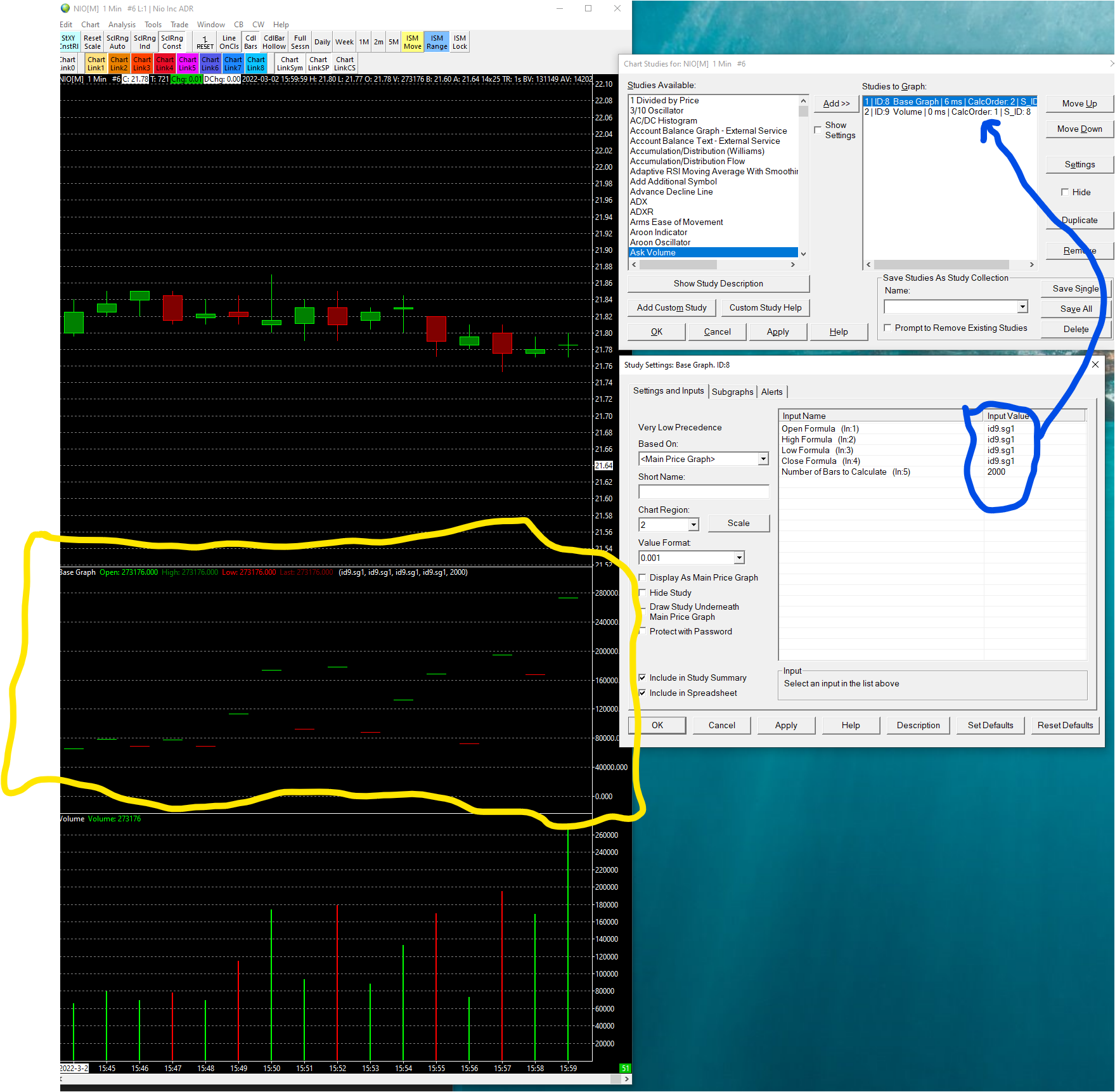Select ID:9 Volume in Studies to Graph
Viewport: 1115px width, 1092px height.
coord(949,112)
